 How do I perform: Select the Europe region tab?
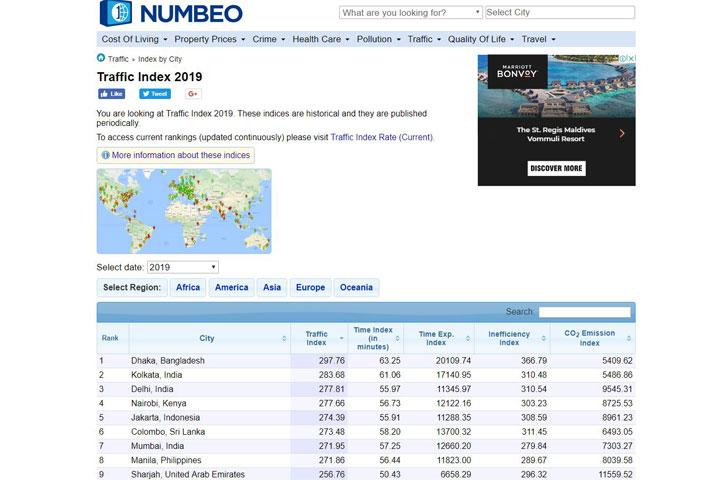click(310, 288)
